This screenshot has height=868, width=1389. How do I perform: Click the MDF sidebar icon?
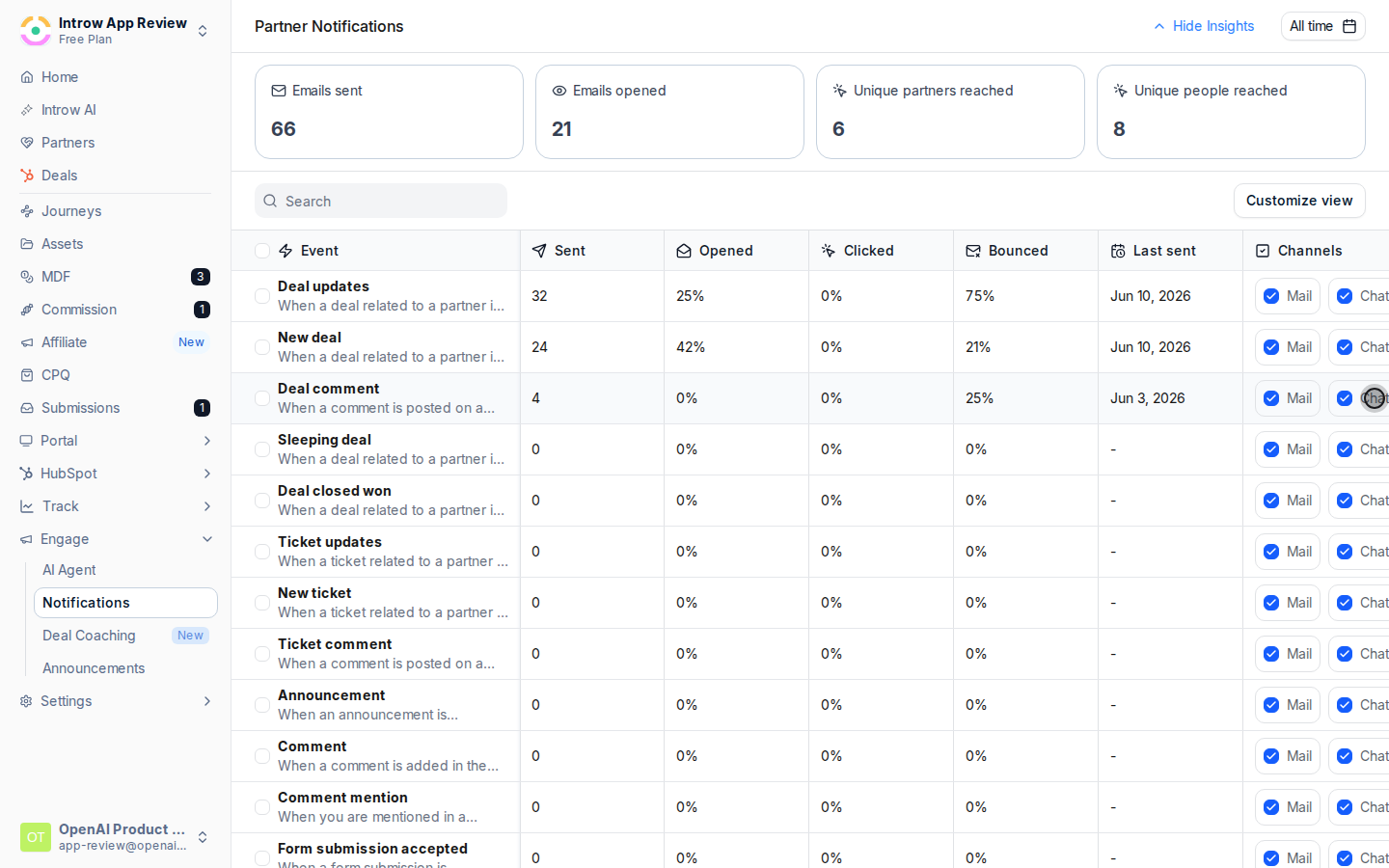pyautogui.click(x=27, y=277)
